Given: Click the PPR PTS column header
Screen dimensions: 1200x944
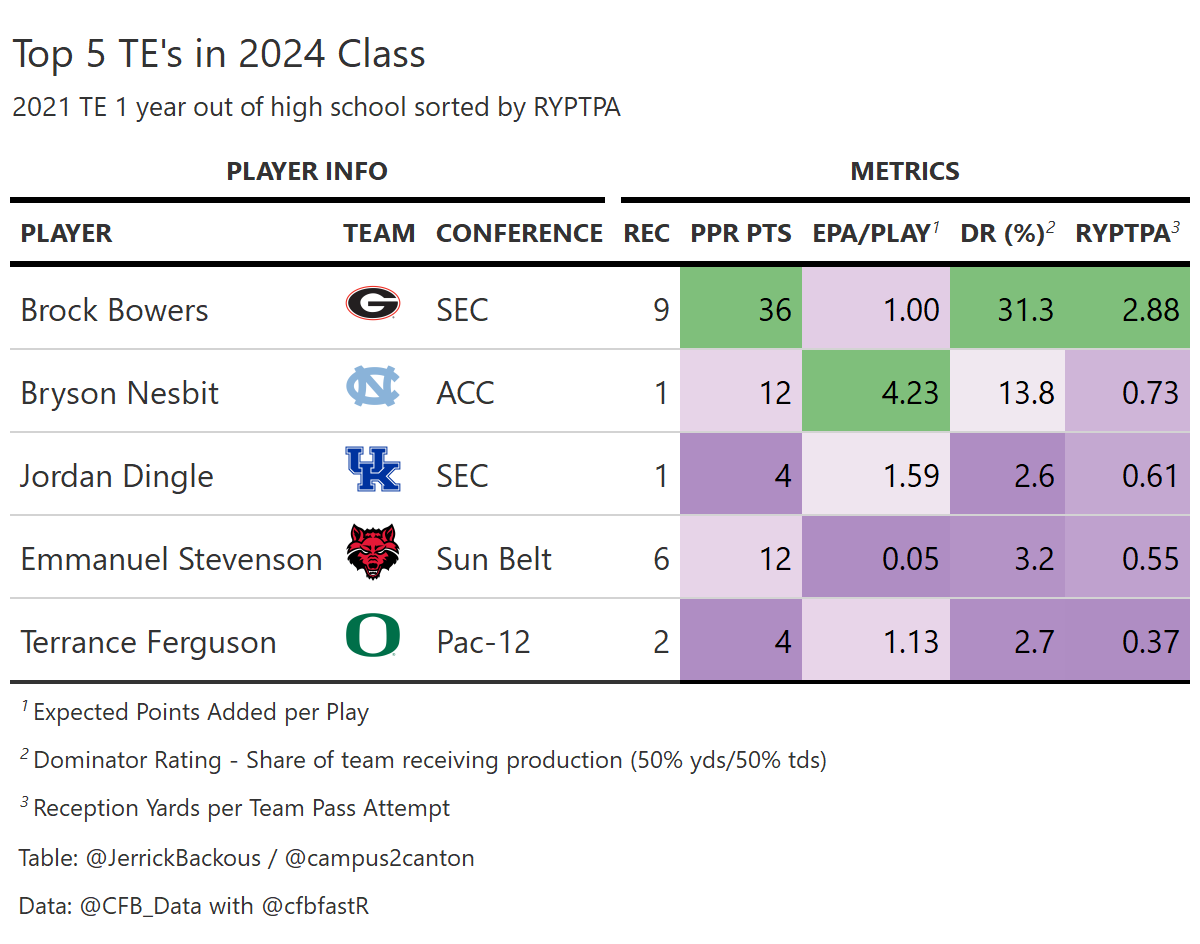Looking at the screenshot, I should [741, 234].
